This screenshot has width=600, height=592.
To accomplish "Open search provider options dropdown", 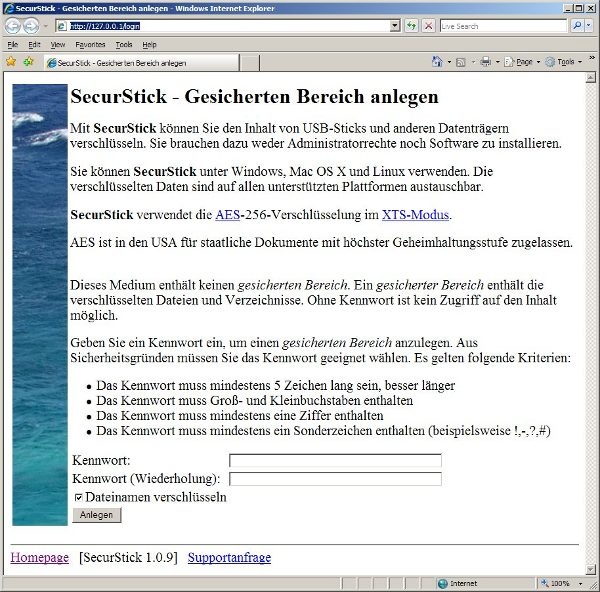I will [x=589, y=26].
